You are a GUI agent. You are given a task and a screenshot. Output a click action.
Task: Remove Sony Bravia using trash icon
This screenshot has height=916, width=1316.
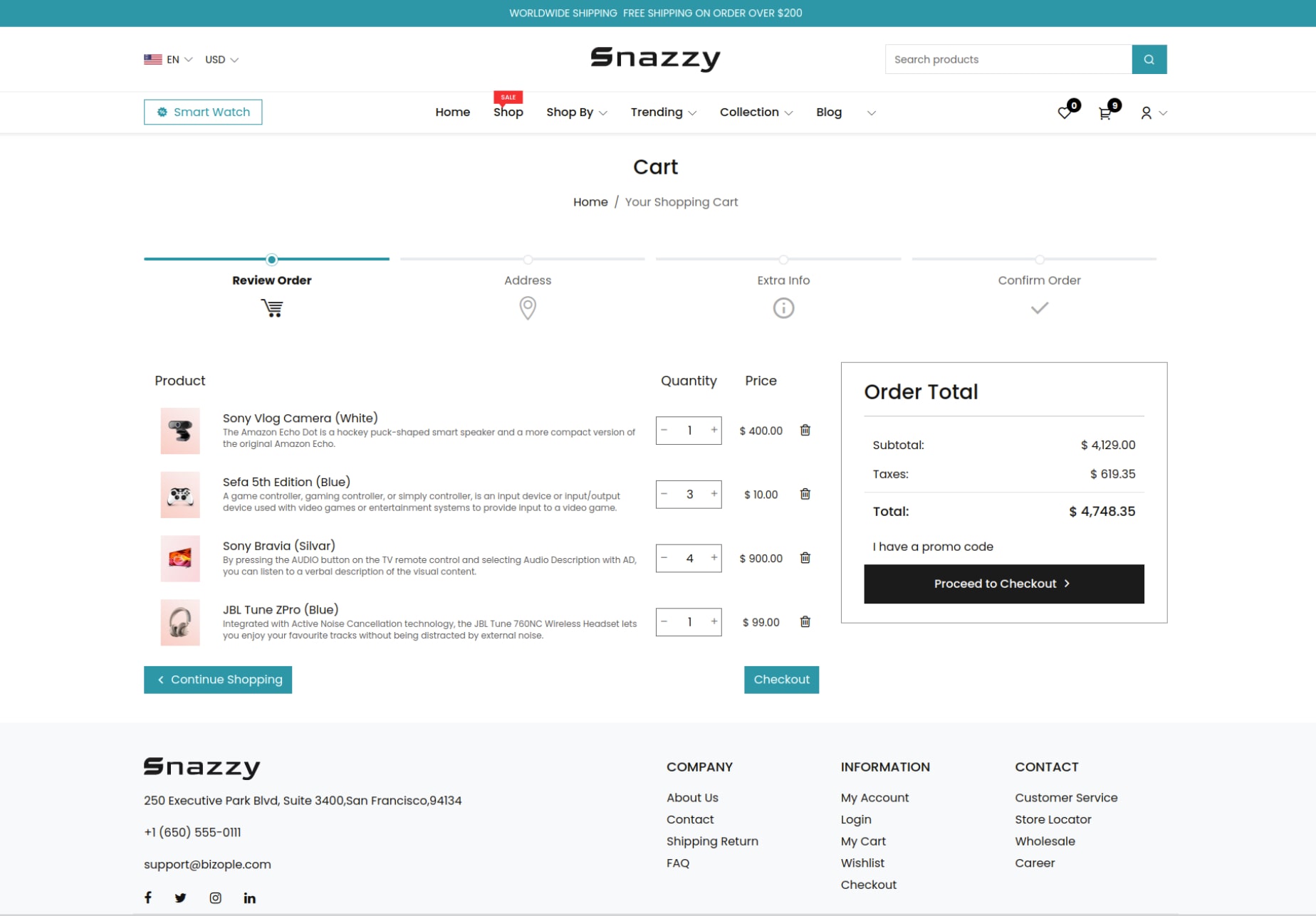pos(805,558)
